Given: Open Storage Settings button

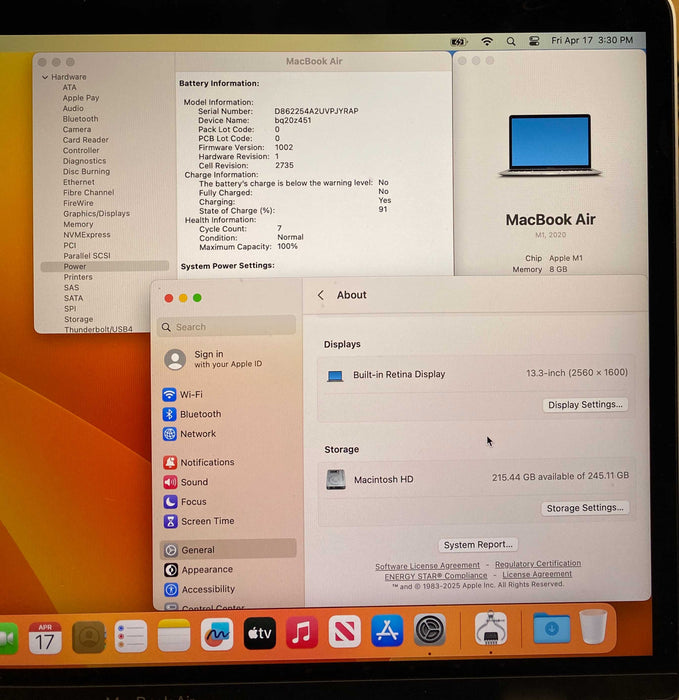Looking at the screenshot, I should point(585,508).
